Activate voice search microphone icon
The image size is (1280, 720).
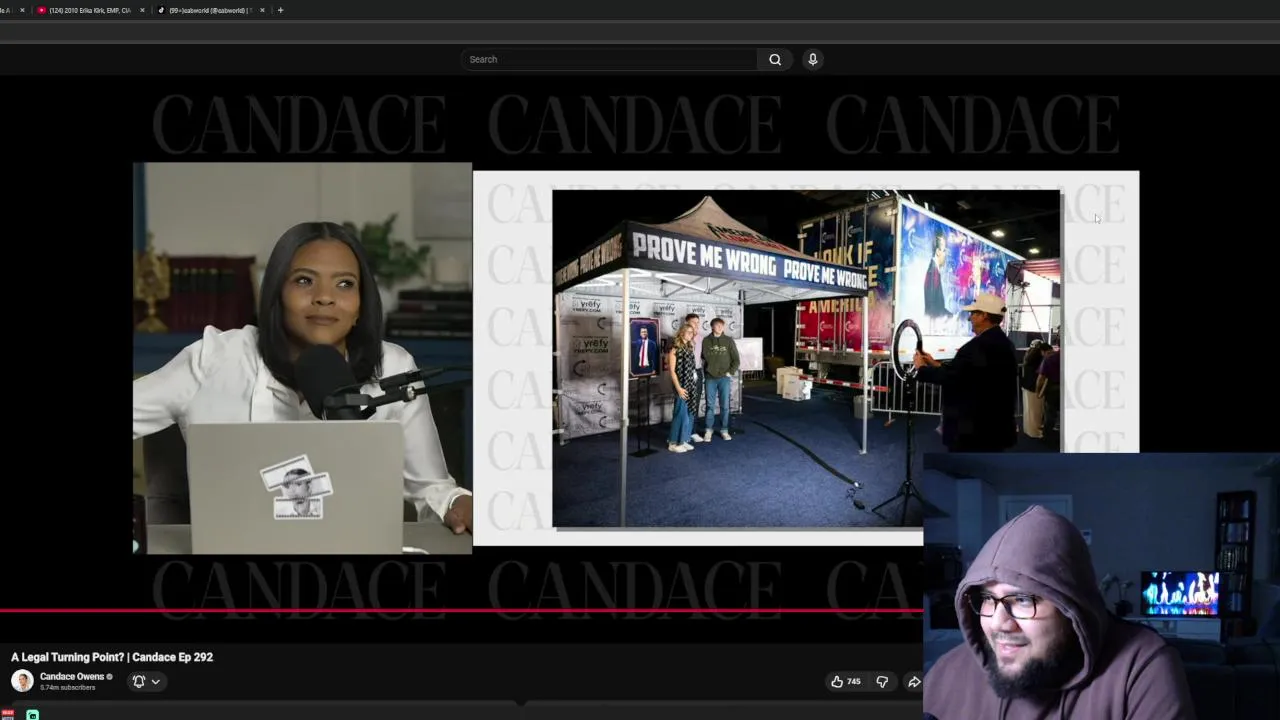[x=813, y=59]
